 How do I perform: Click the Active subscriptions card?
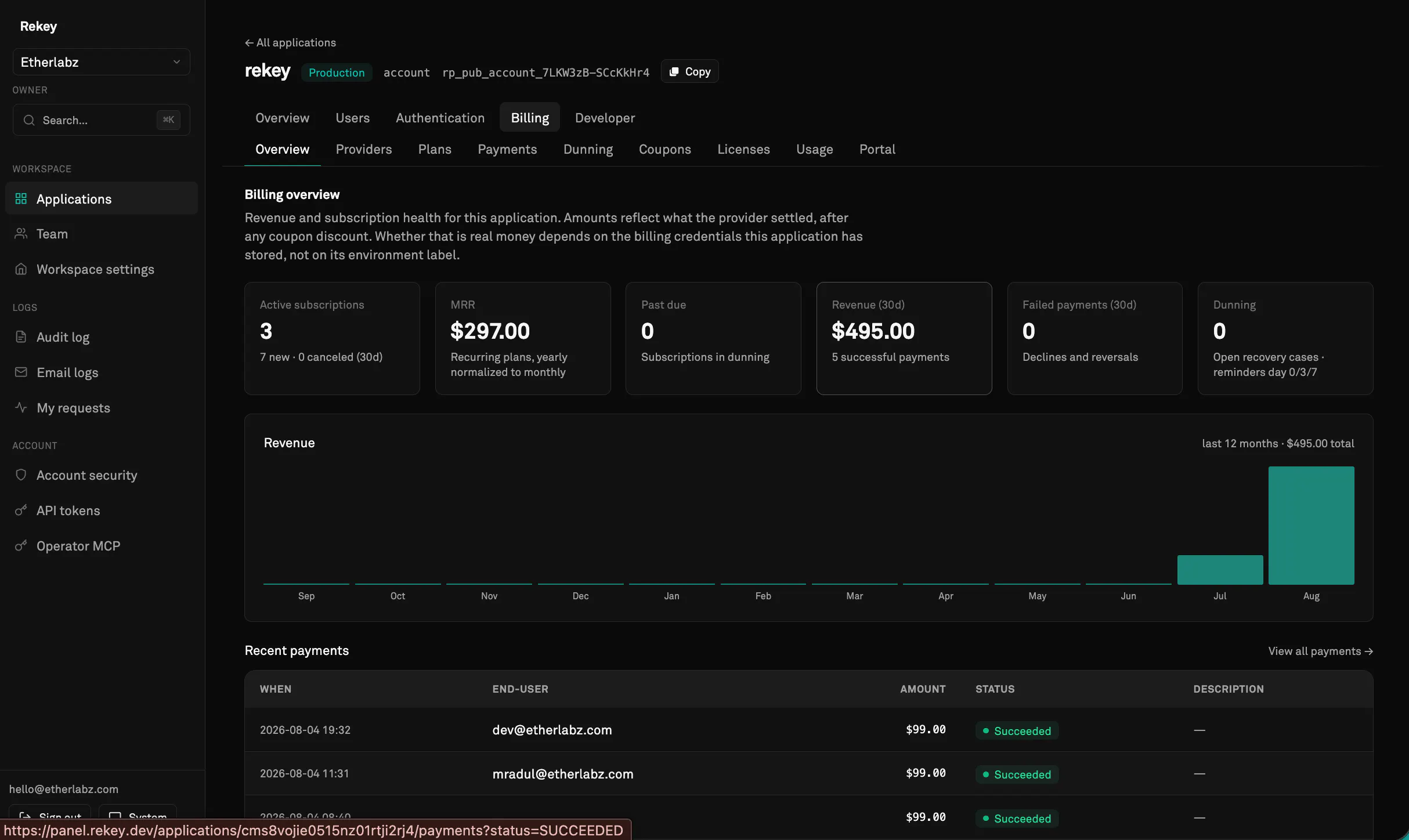point(332,338)
